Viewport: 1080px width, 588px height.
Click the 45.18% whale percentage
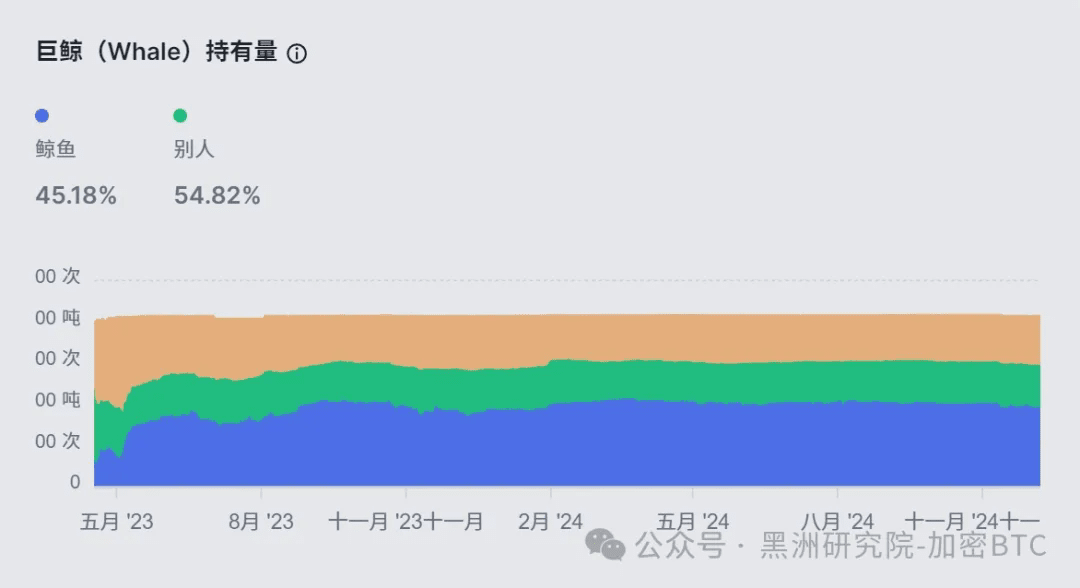click(76, 196)
